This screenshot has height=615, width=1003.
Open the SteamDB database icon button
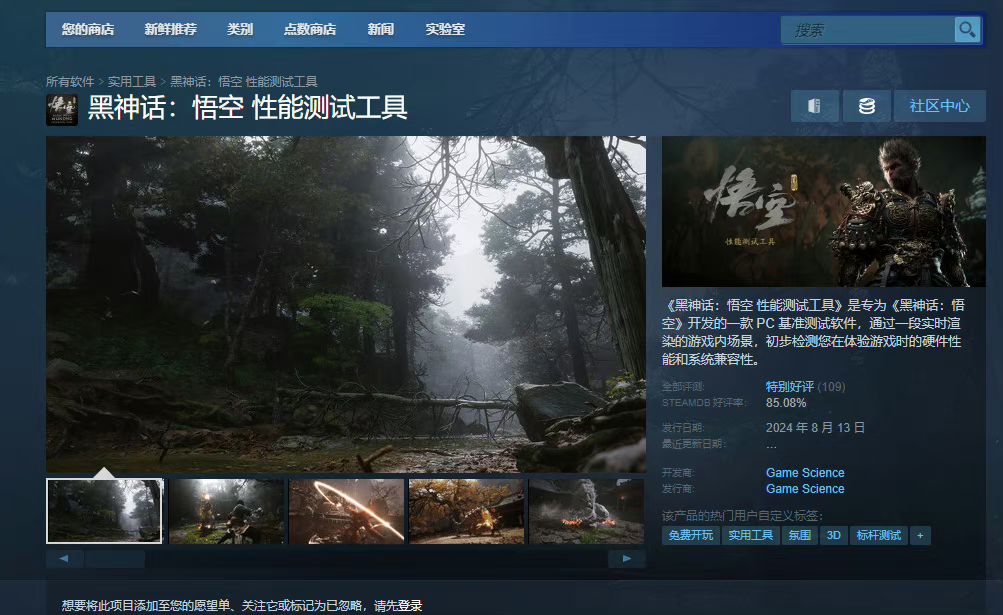[867, 106]
